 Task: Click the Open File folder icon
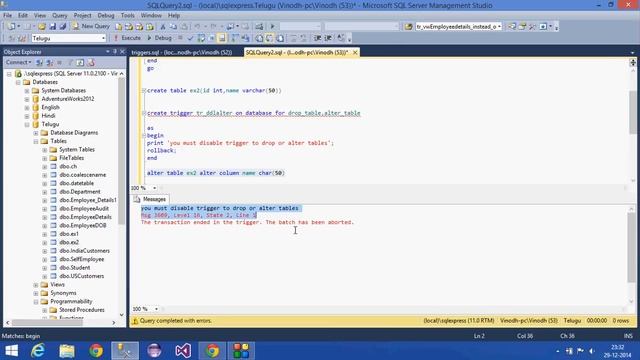click(x=42, y=27)
